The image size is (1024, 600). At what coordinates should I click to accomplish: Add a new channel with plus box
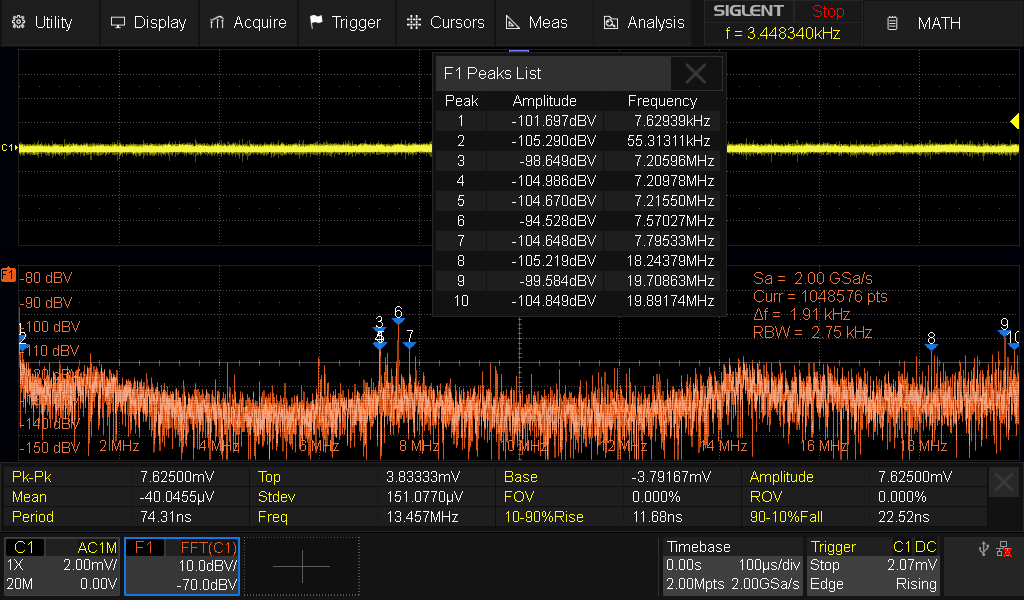coord(301,566)
